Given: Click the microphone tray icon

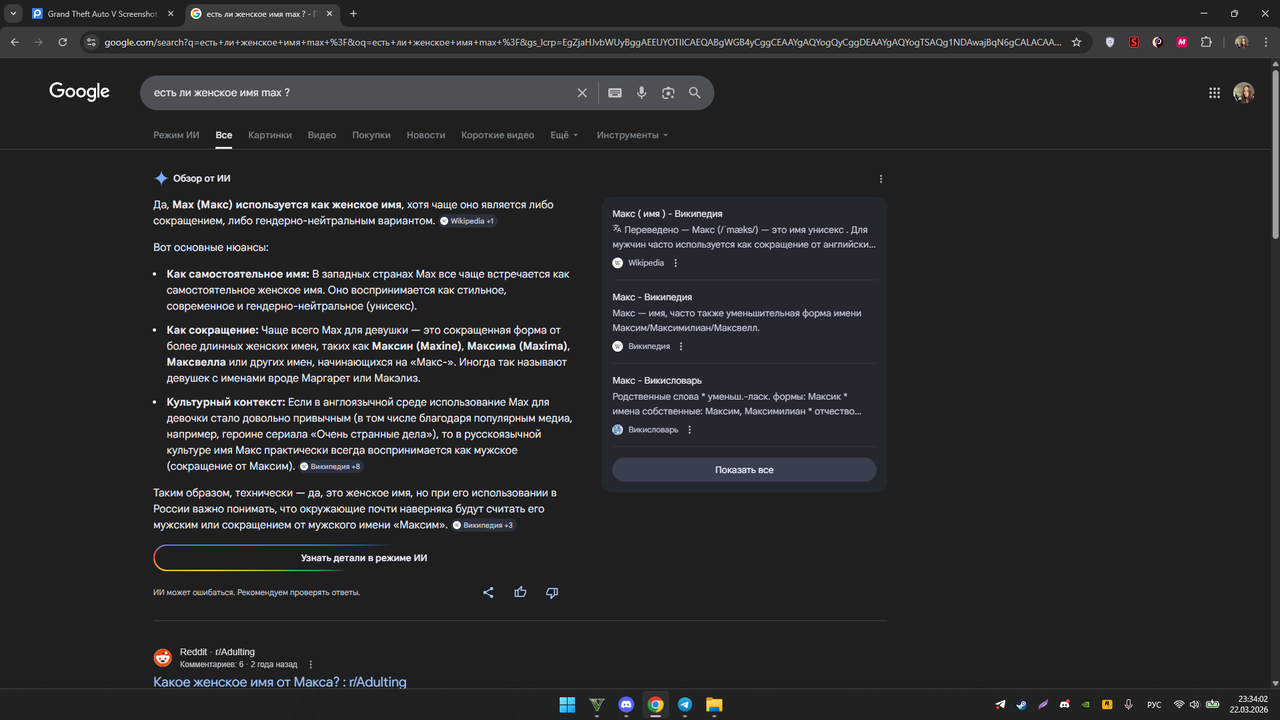Looking at the screenshot, I should click(x=1128, y=705).
